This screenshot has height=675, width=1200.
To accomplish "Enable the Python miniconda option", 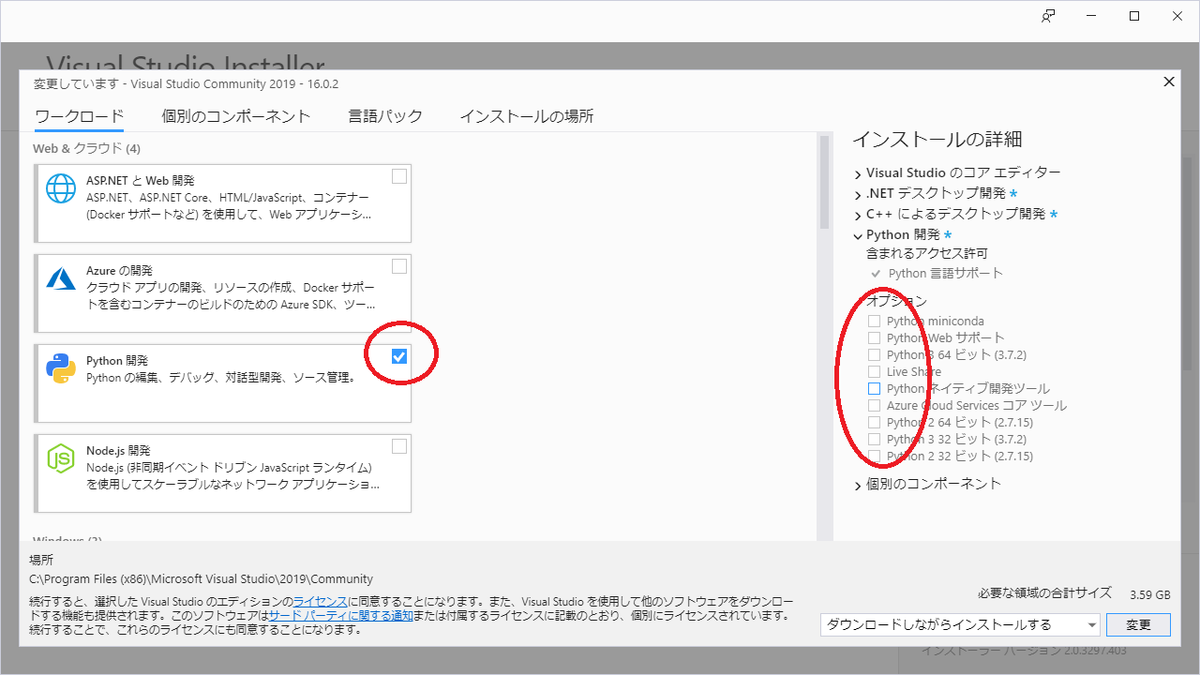I will pyautogui.click(x=874, y=320).
